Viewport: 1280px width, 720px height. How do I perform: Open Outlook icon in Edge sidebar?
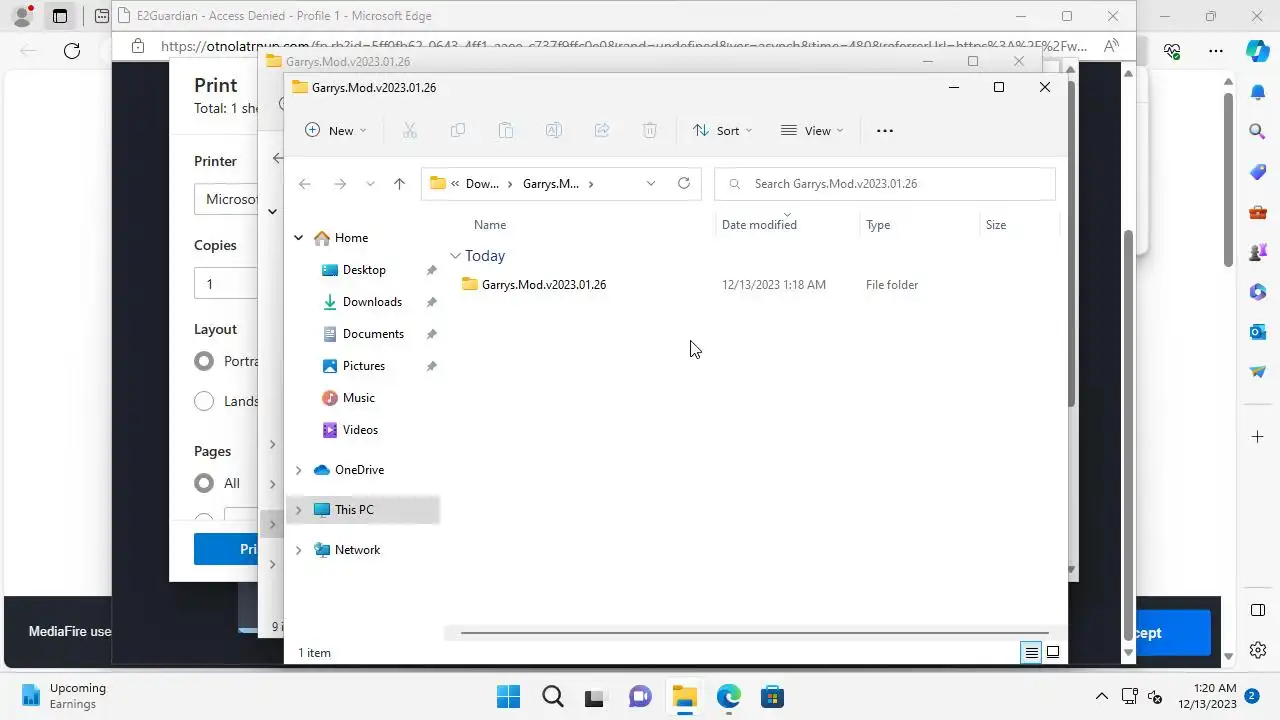point(1258,331)
